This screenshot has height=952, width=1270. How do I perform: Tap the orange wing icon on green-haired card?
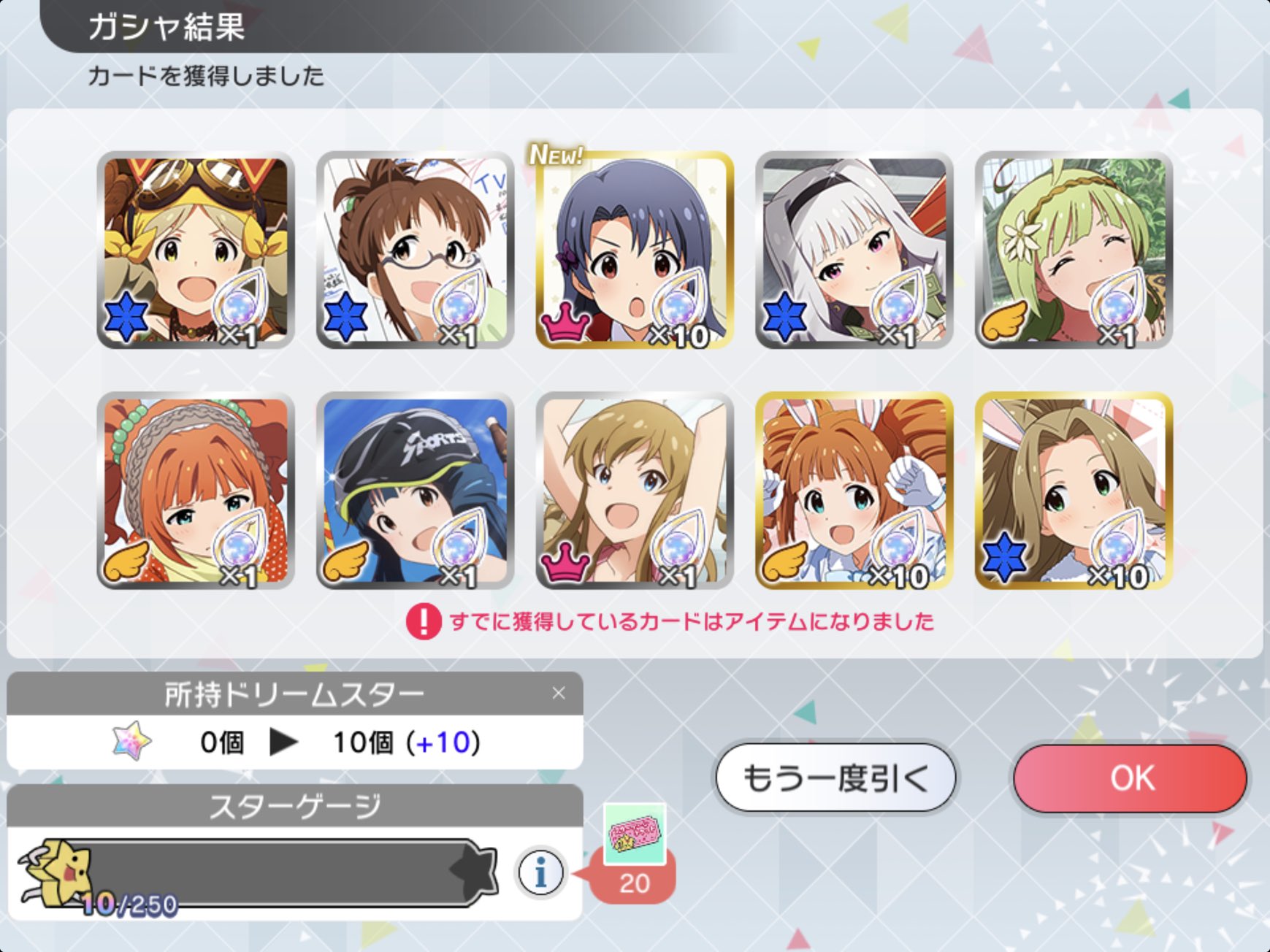tap(1004, 322)
